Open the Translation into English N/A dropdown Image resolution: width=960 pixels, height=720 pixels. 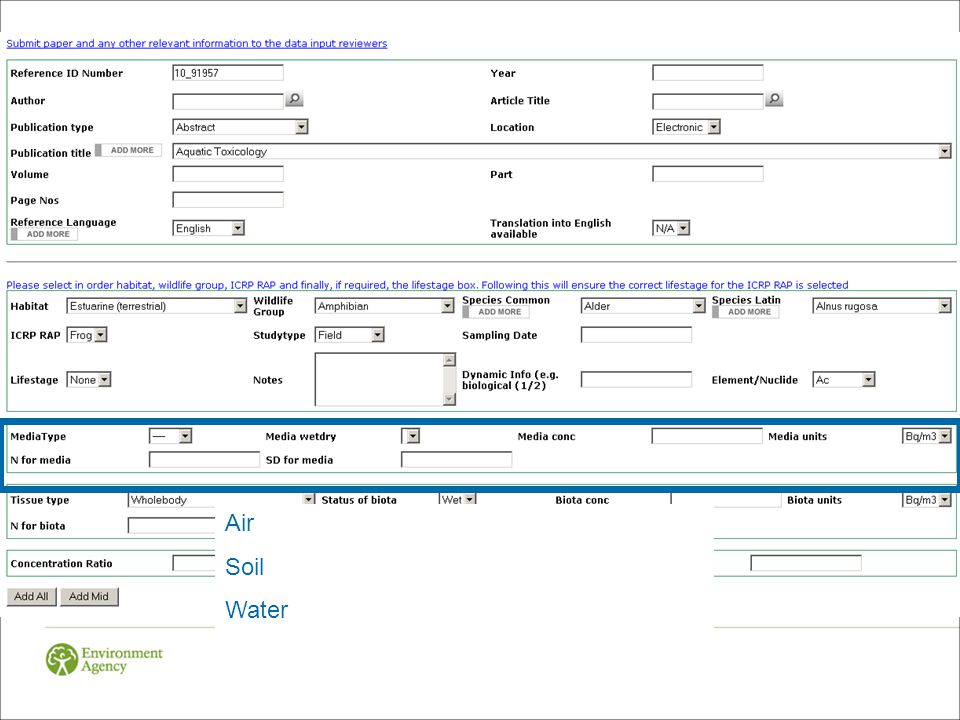click(671, 228)
